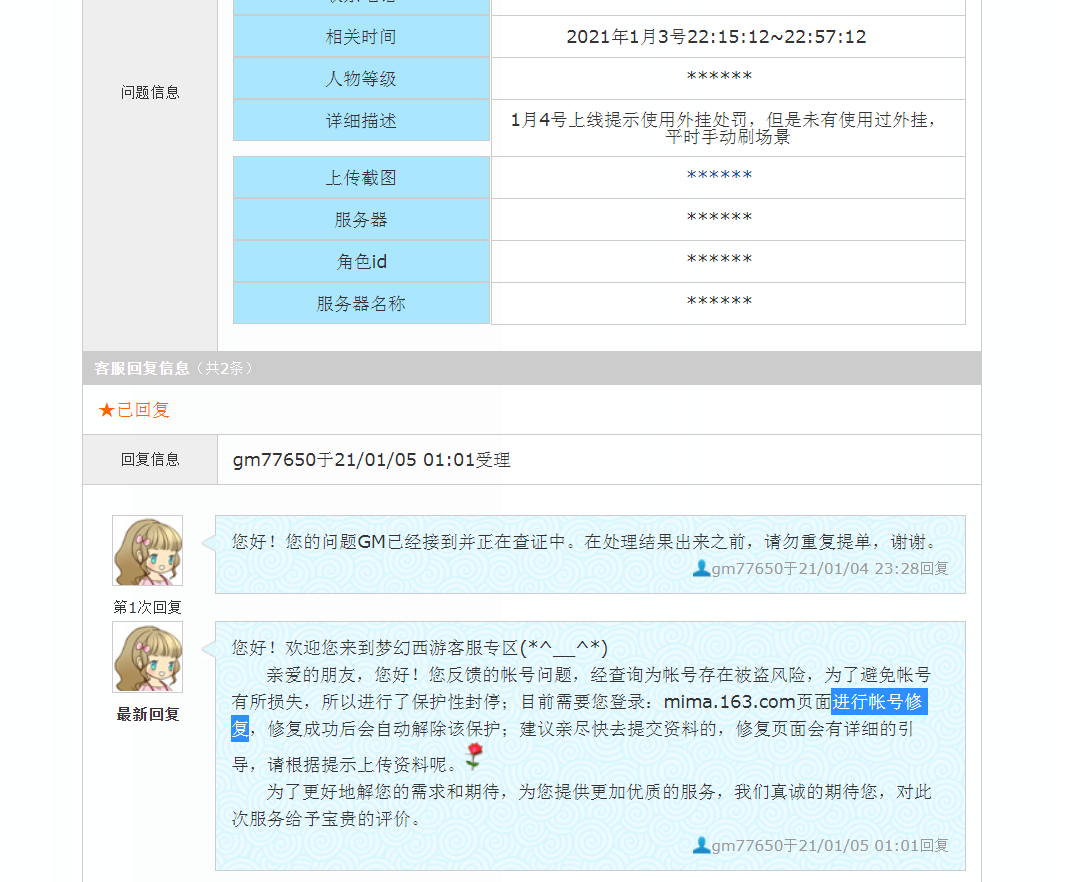Click the 回复信息 row label
This screenshot has height=882, width=1065.
point(150,460)
